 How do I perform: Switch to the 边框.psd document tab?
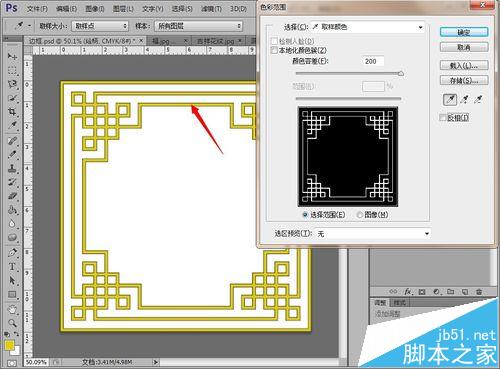85,41
